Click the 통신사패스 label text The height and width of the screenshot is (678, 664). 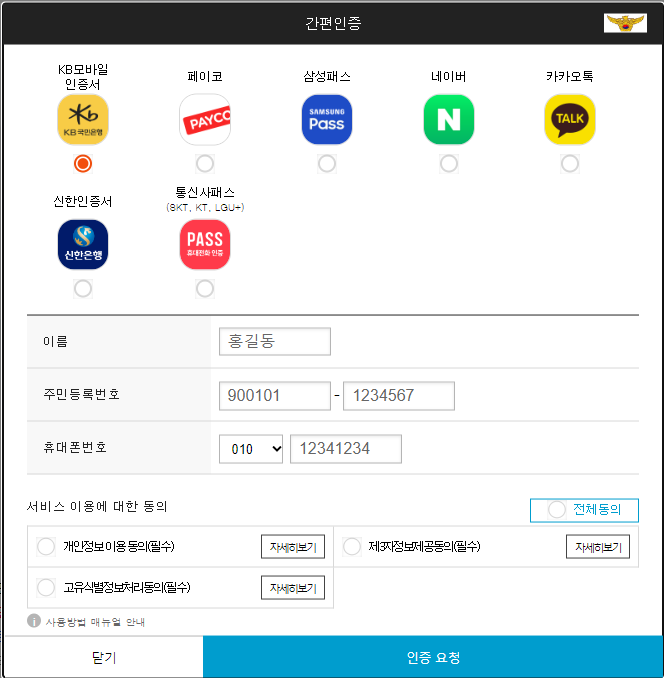pos(205,192)
